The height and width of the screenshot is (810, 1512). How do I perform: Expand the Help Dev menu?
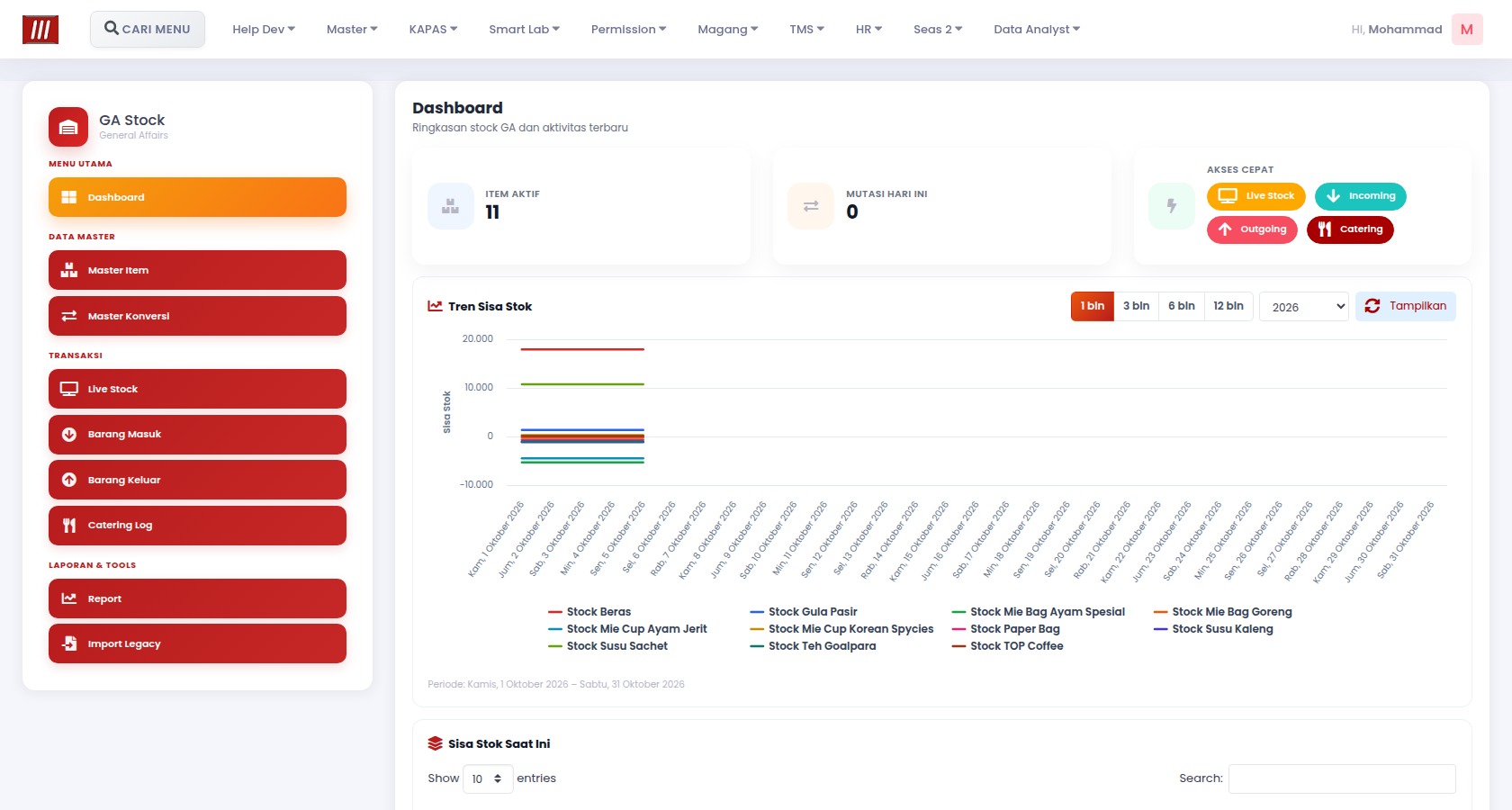pyautogui.click(x=264, y=30)
